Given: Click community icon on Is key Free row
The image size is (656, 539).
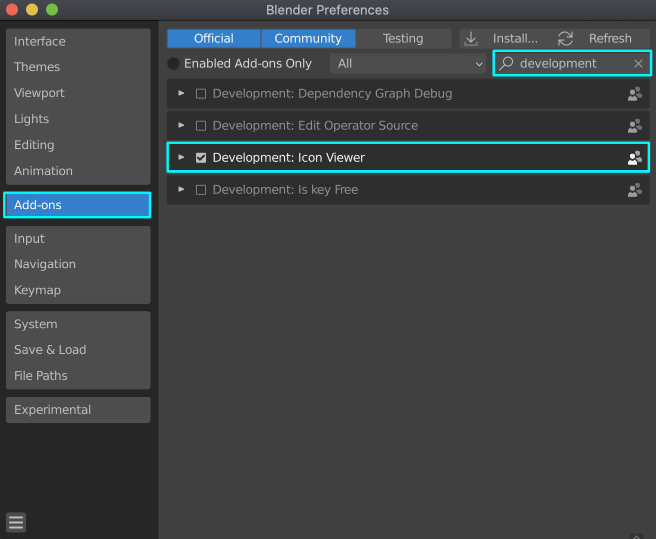Looking at the screenshot, I should (x=635, y=190).
